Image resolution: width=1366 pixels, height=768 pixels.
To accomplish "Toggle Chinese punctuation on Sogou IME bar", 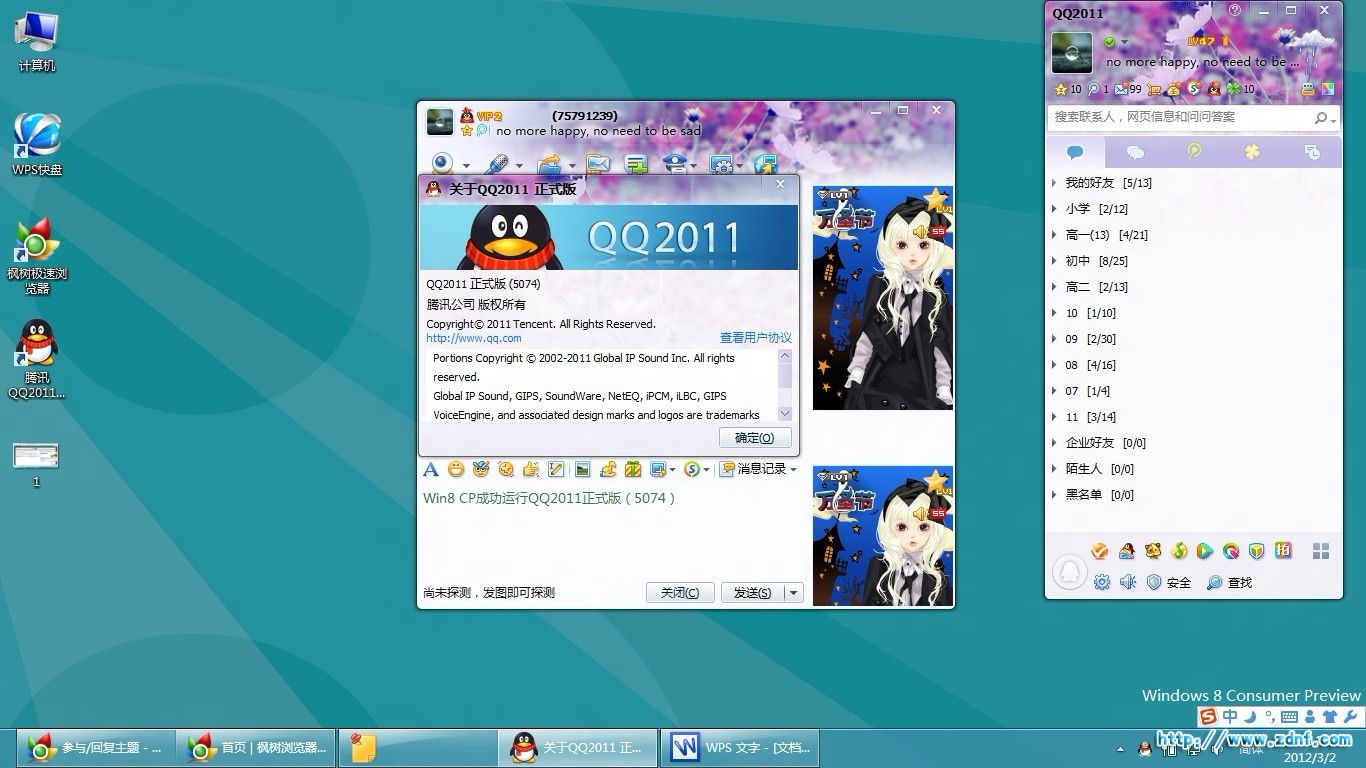I will point(1269,716).
